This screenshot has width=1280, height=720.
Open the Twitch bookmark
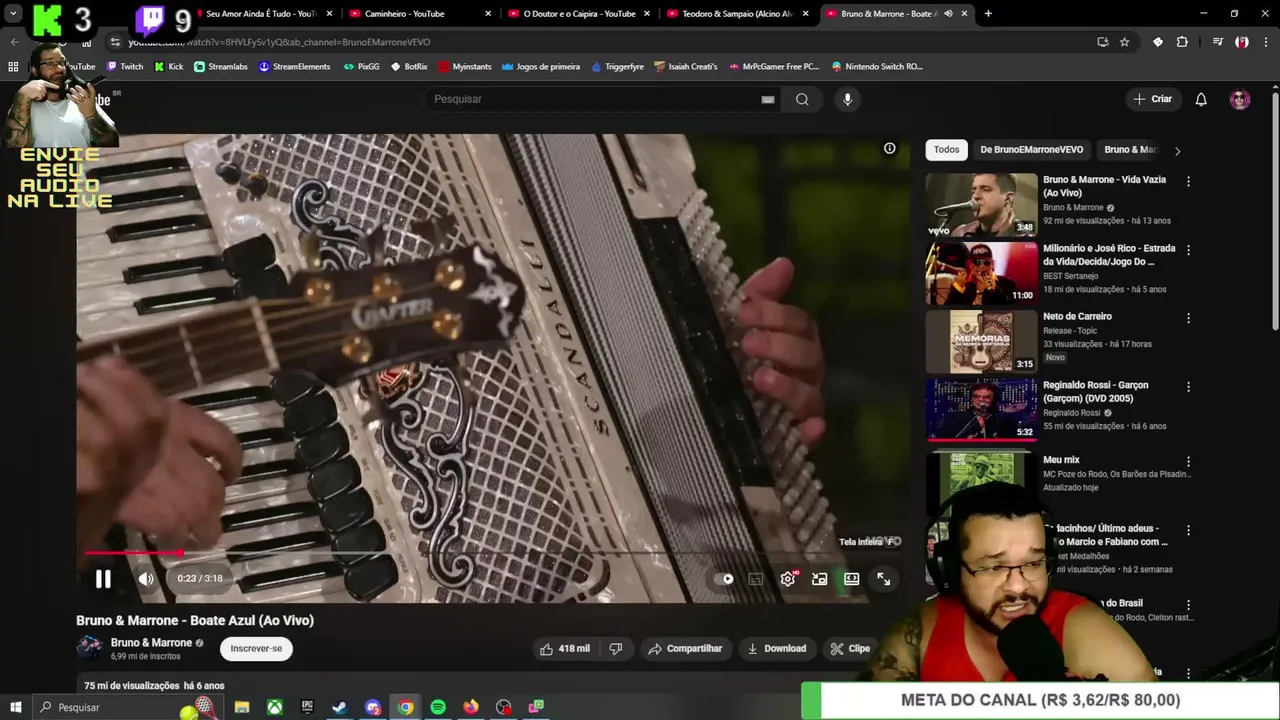point(126,67)
